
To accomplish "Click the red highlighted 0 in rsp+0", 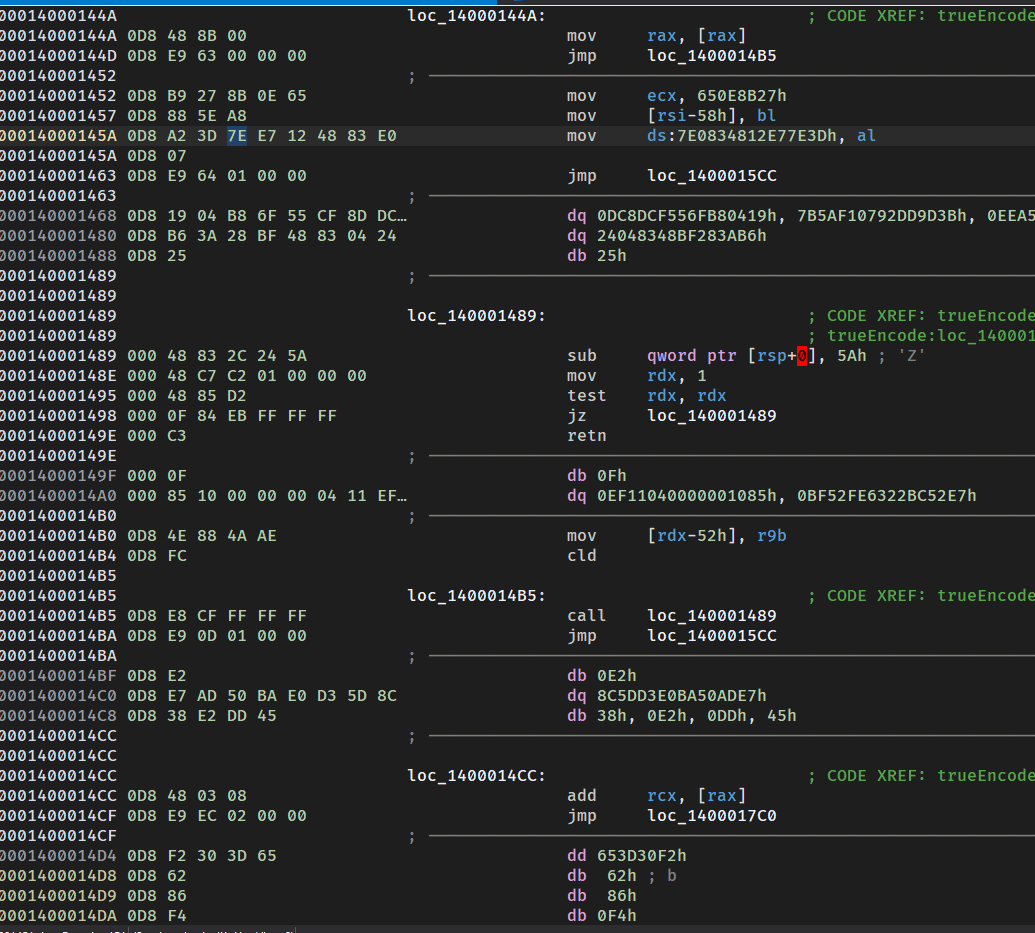I will [801, 356].
